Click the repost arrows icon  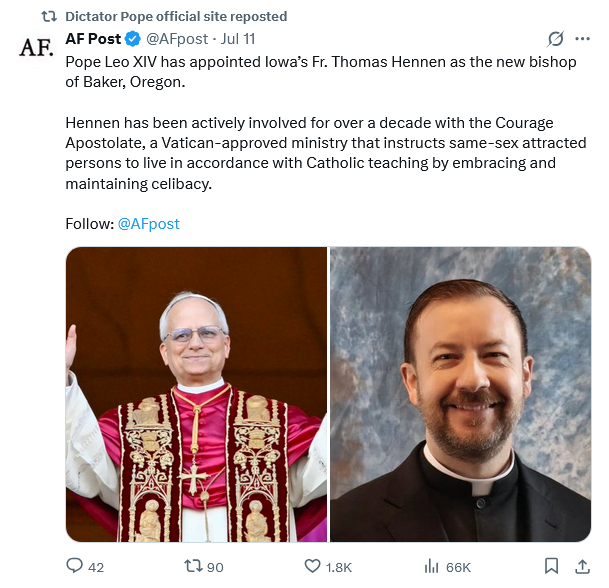point(193,566)
